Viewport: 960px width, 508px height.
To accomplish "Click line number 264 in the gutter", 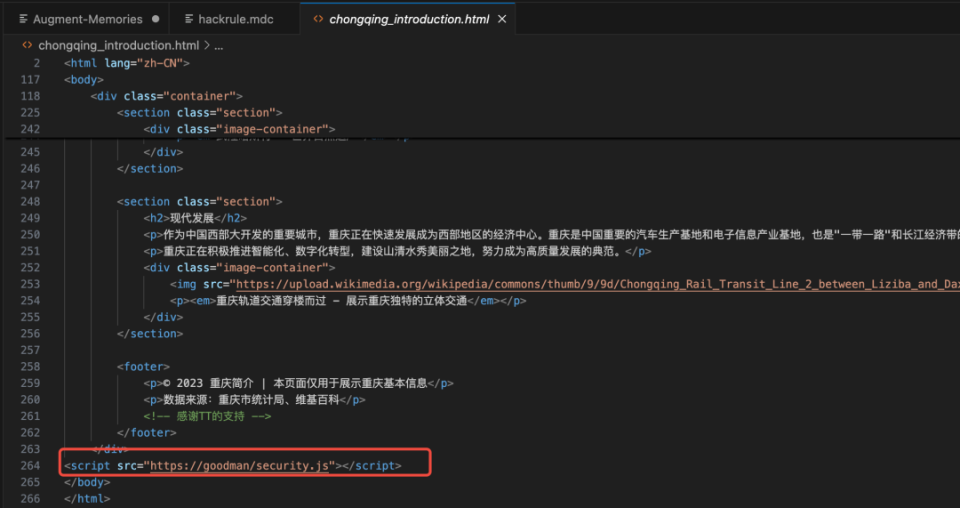I will click(29, 465).
